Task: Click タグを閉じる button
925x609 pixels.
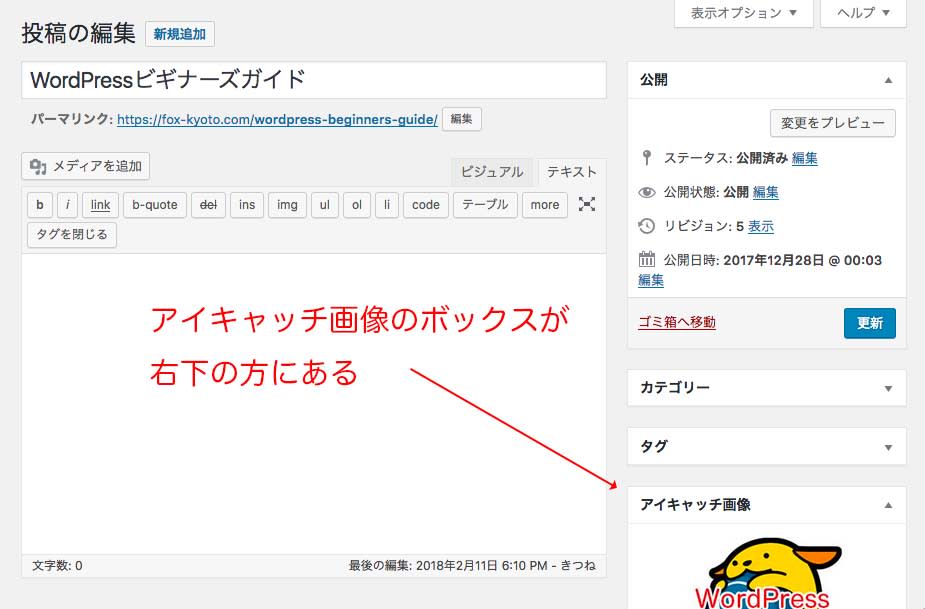Action: click(72, 234)
